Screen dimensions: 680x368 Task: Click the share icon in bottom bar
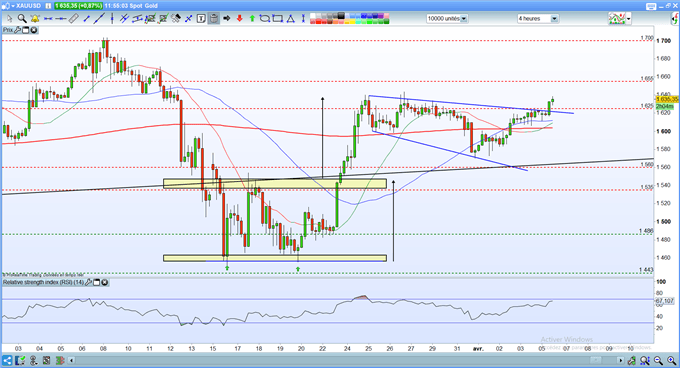pyautogui.click(x=7, y=360)
